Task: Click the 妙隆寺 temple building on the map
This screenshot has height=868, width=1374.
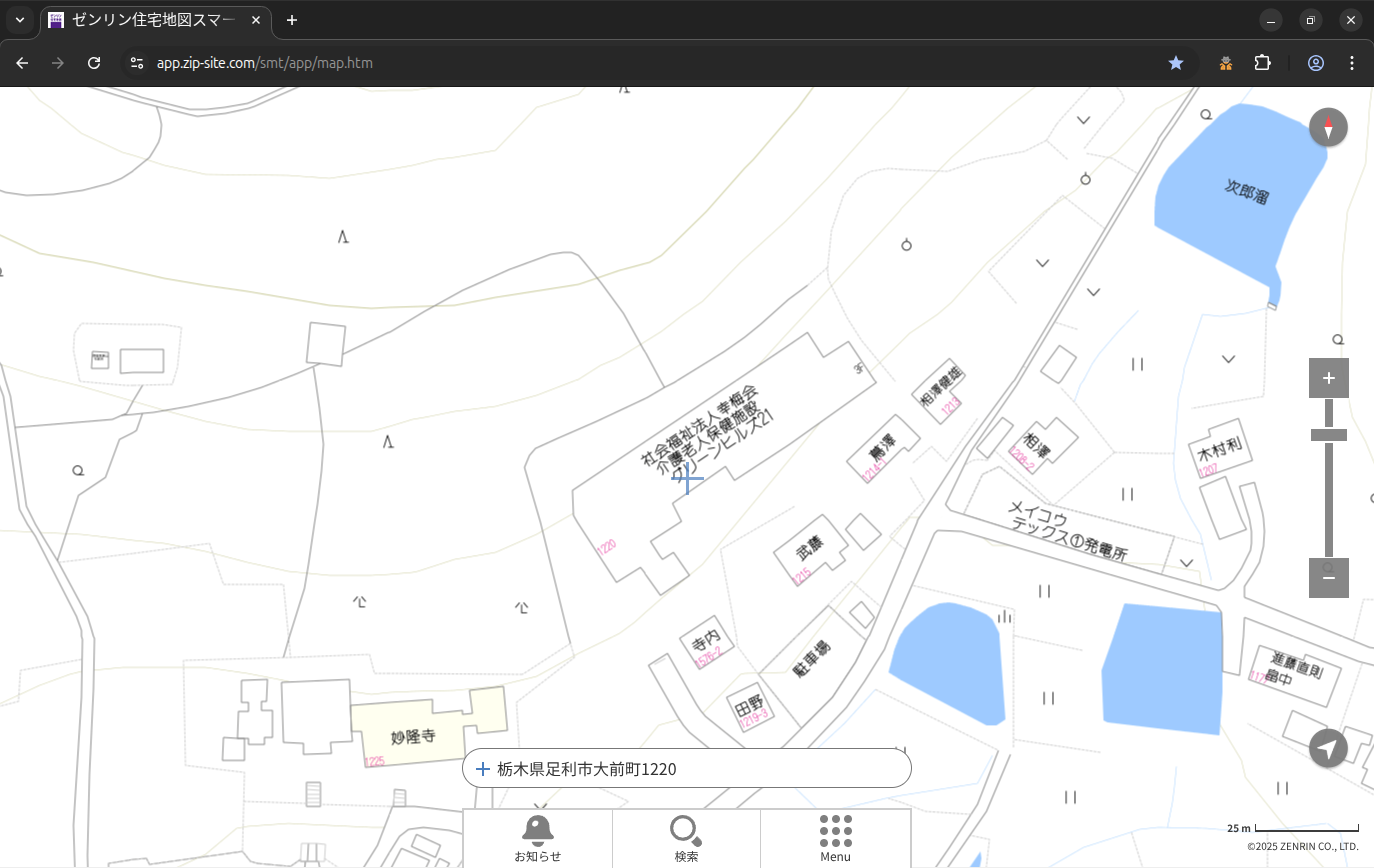Action: pyautogui.click(x=414, y=736)
